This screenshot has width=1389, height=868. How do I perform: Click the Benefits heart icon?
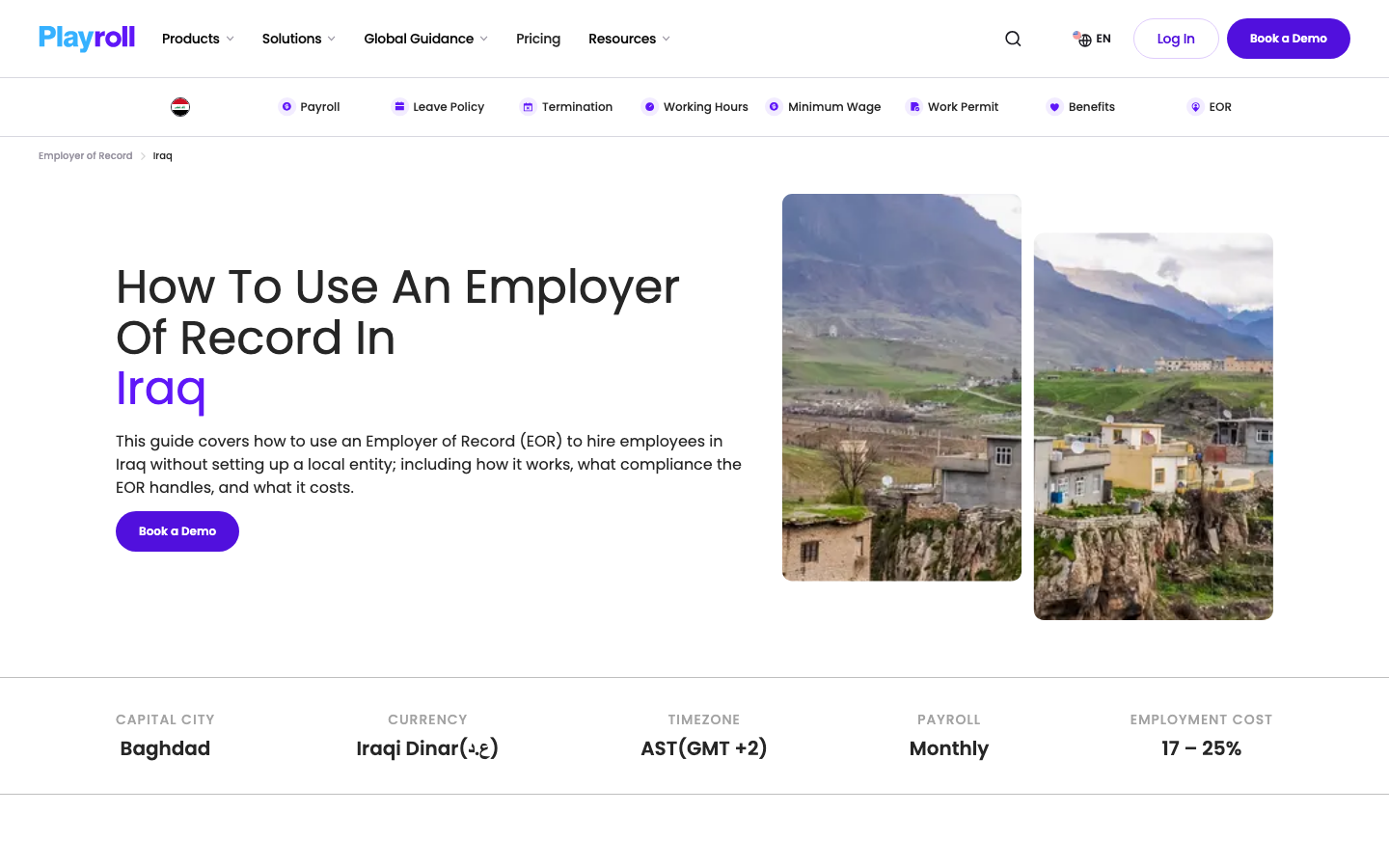pyautogui.click(x=1054, y=107)
